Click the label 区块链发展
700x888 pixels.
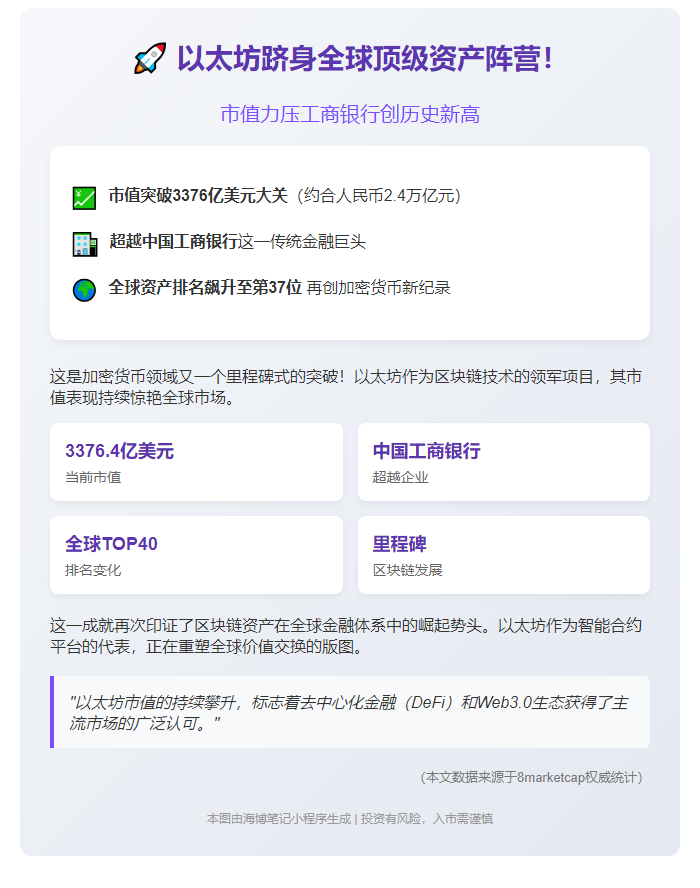(x=407, y=570)
